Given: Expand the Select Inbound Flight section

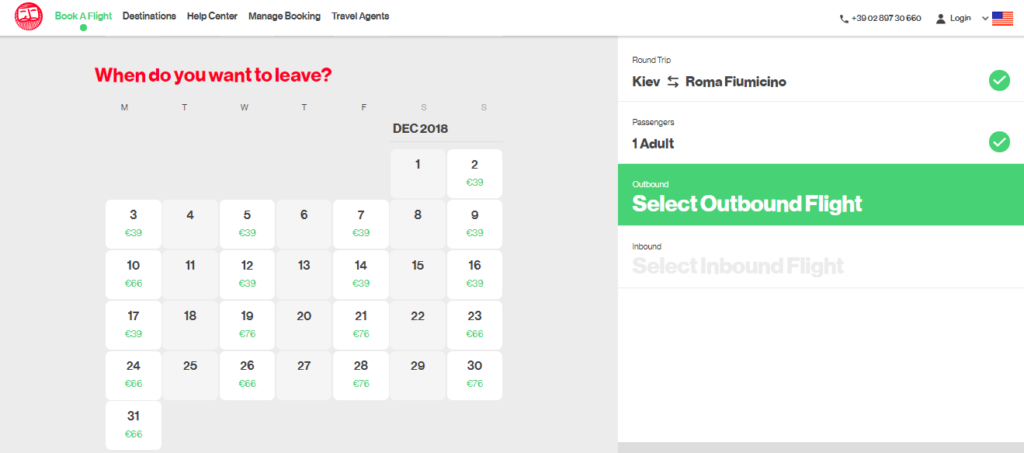Looking at the screenshot, I should (738, 266).
